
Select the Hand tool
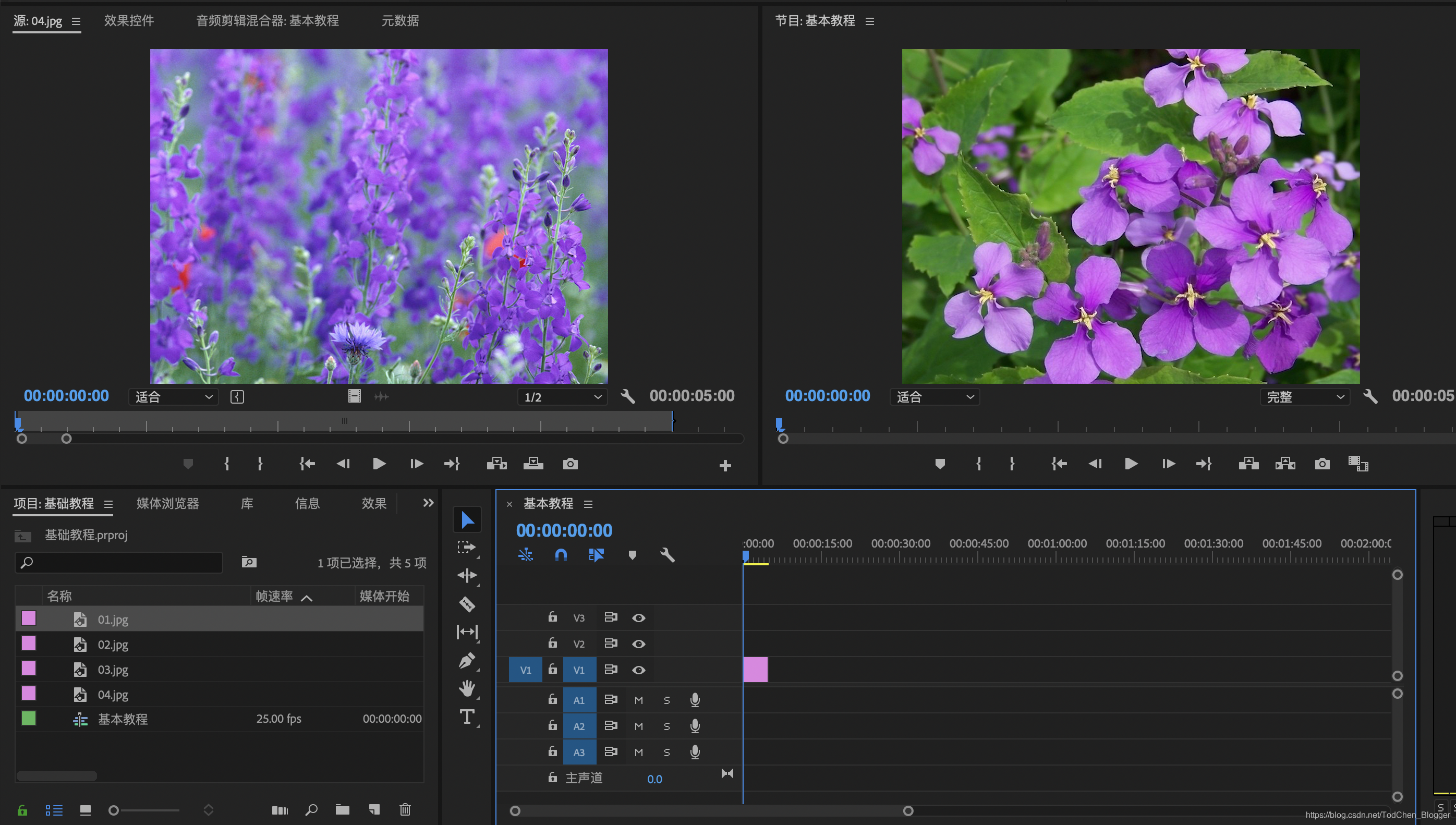[467, 688]
